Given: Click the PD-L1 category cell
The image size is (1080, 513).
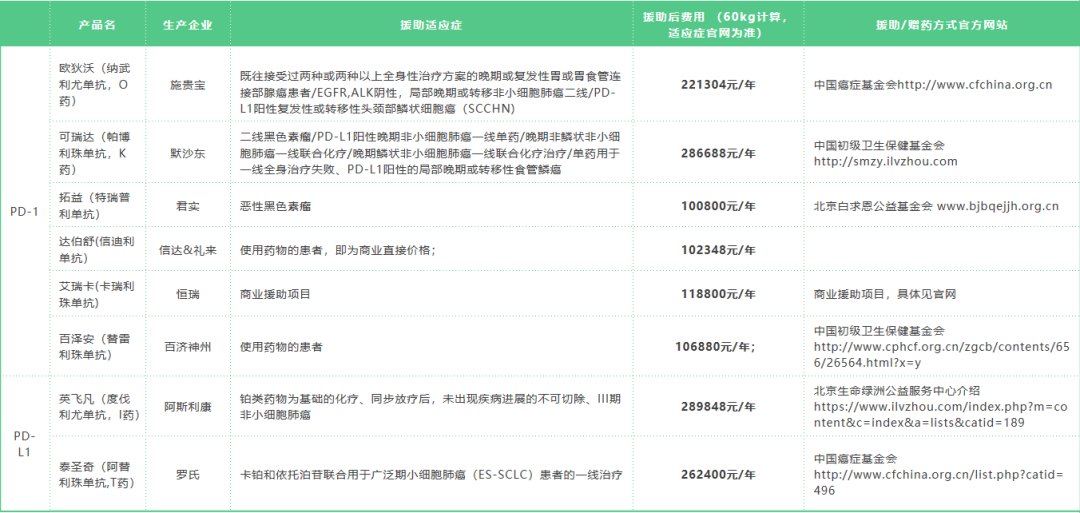Looking at the screenshot, I should click(x=24, y=444).
